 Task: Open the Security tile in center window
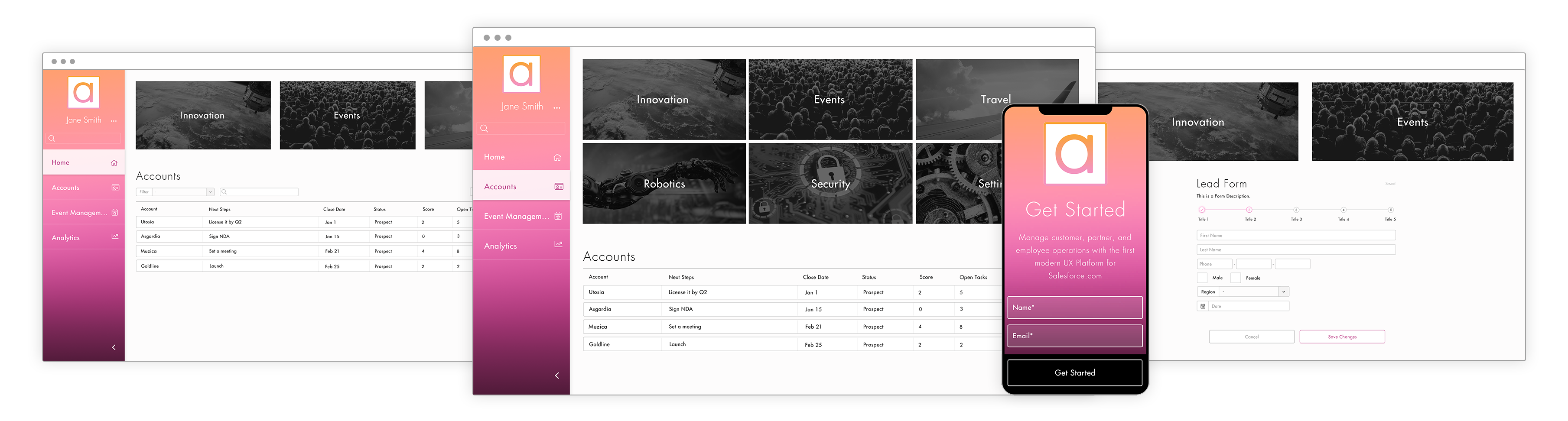click(830, 183)
